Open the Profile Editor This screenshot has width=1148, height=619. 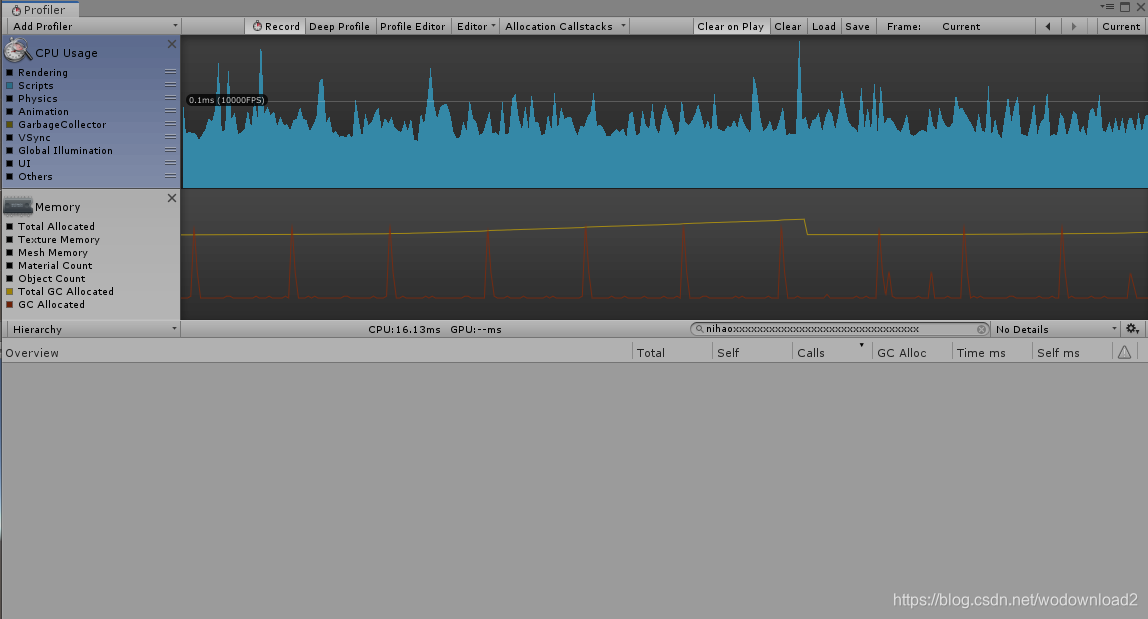(x=412, y=26)
